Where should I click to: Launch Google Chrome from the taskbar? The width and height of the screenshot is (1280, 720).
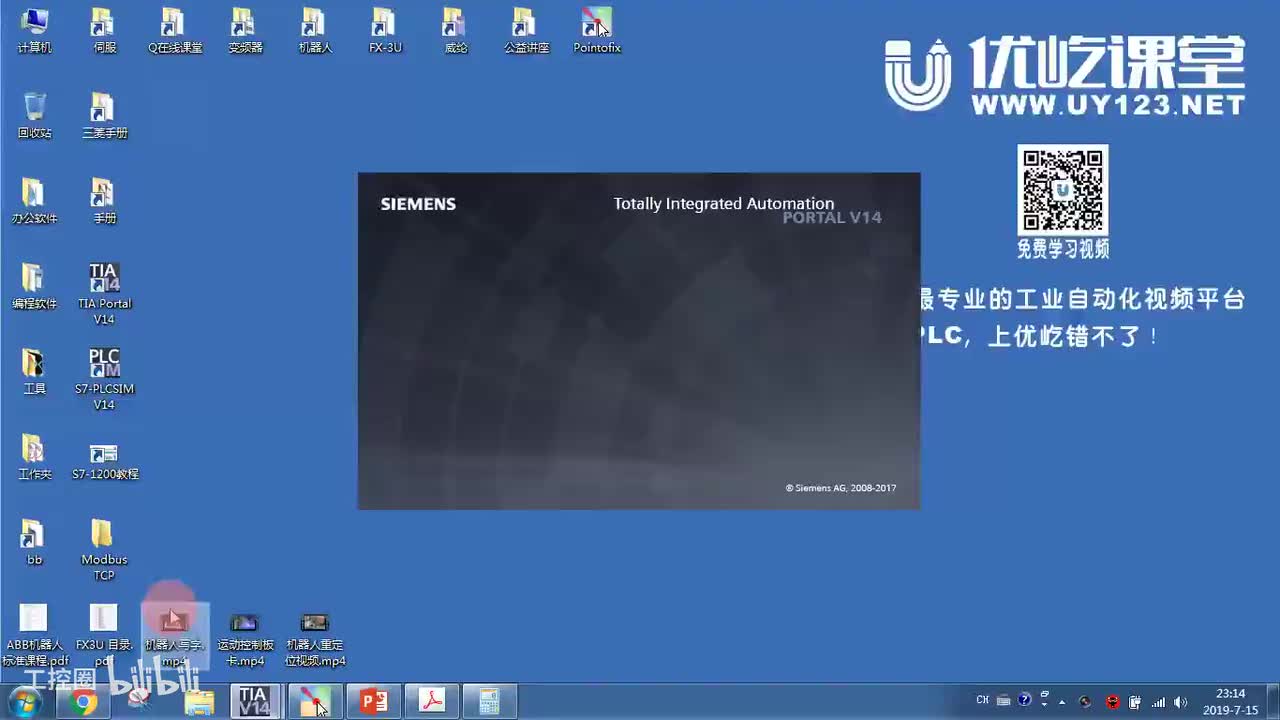pyautogui.click(x=84, y=702)
